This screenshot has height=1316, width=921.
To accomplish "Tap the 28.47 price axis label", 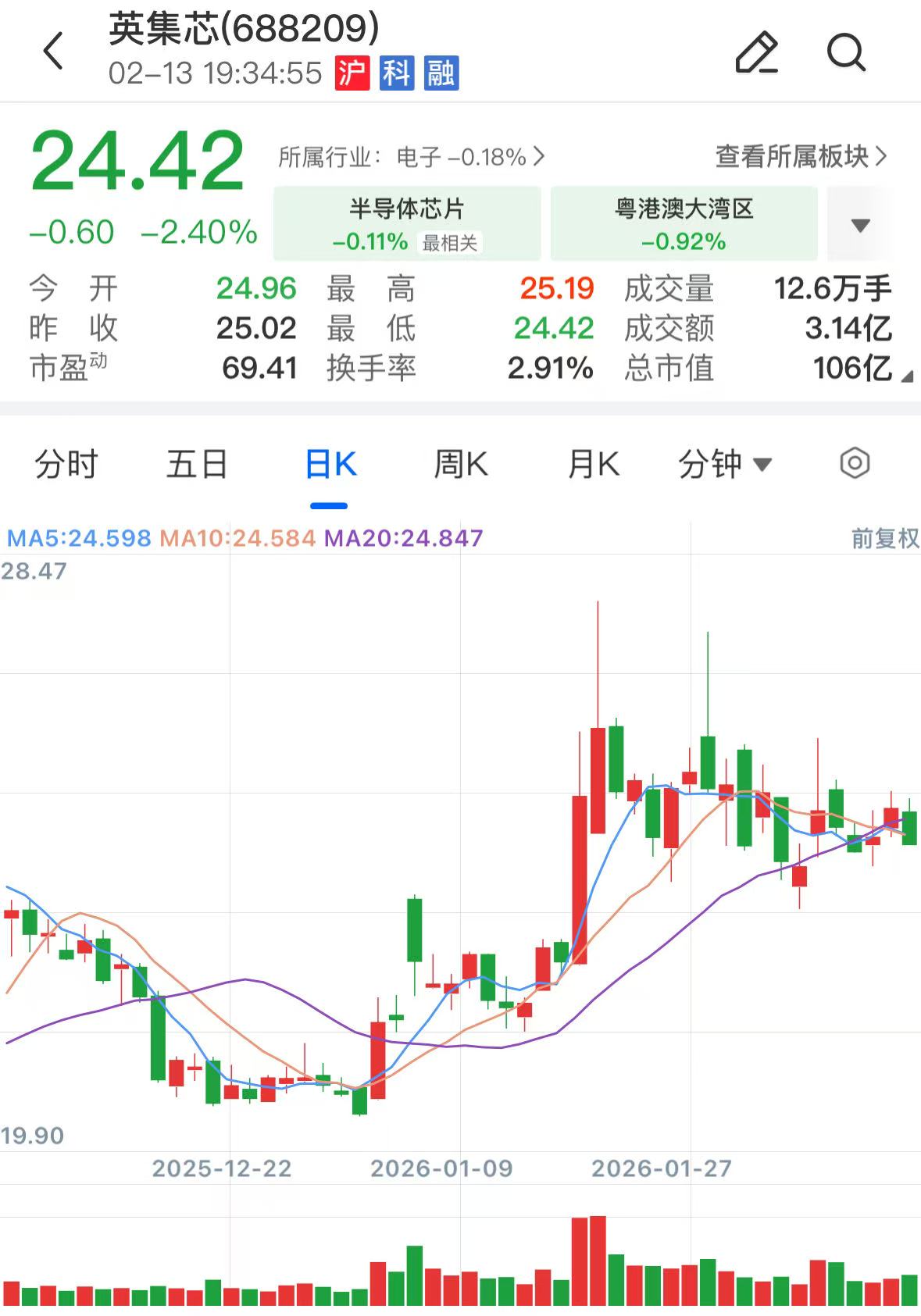I will [34, 571].
